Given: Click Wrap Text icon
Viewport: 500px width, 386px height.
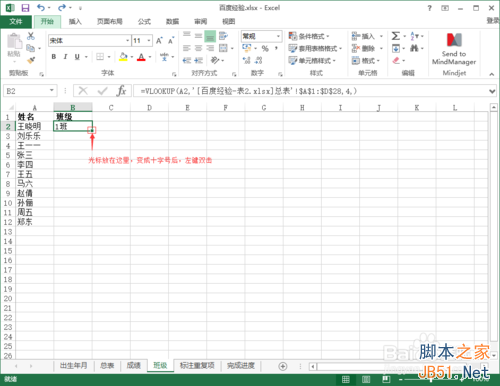Looking at the screenshot, I should pos(223,36).
